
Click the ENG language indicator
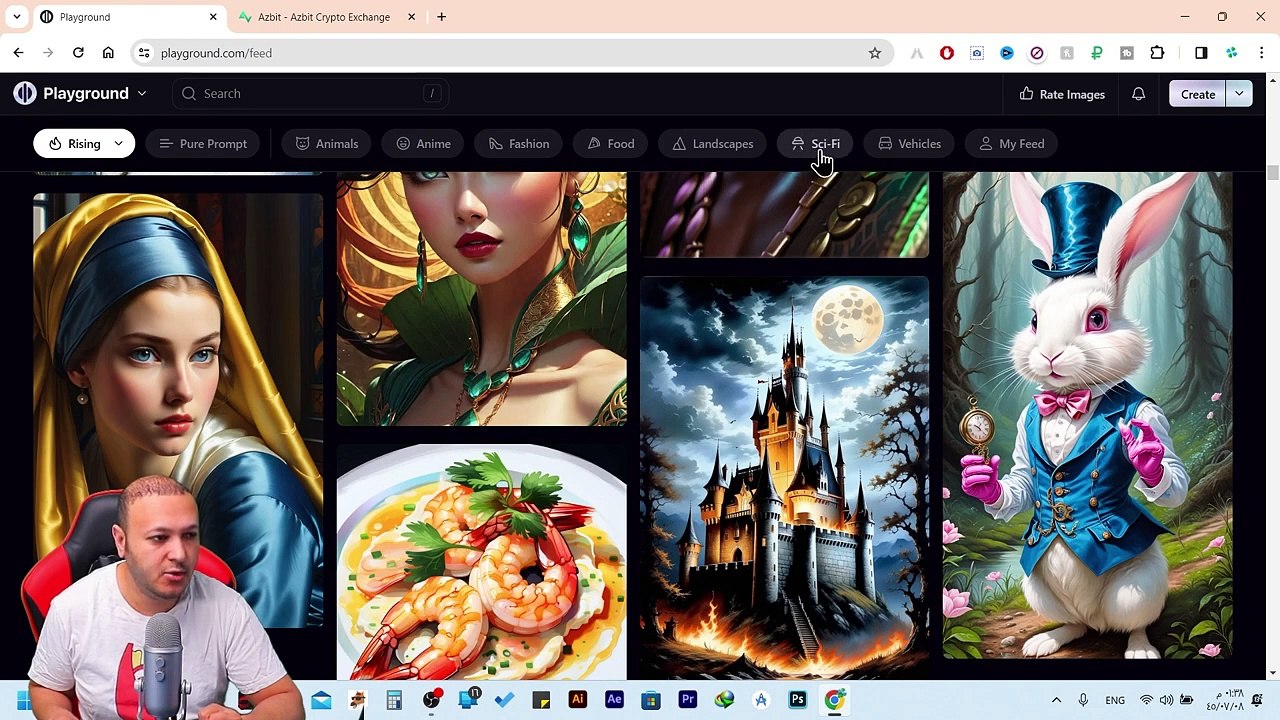tap(1115, 700)
